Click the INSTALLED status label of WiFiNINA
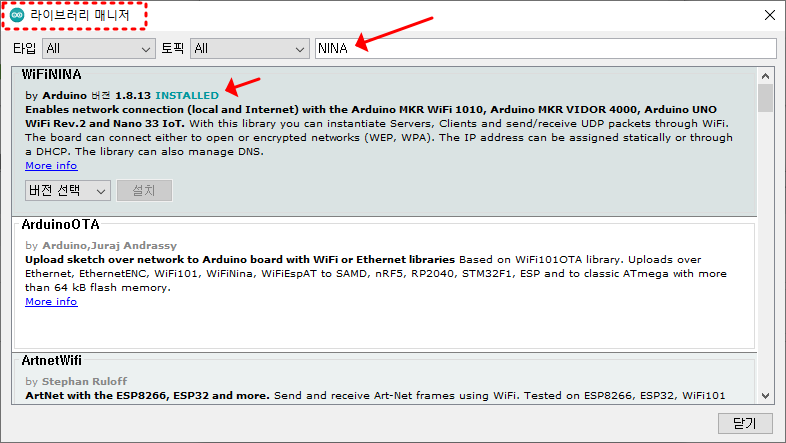The image size is (786, 443). pos(187,95)
